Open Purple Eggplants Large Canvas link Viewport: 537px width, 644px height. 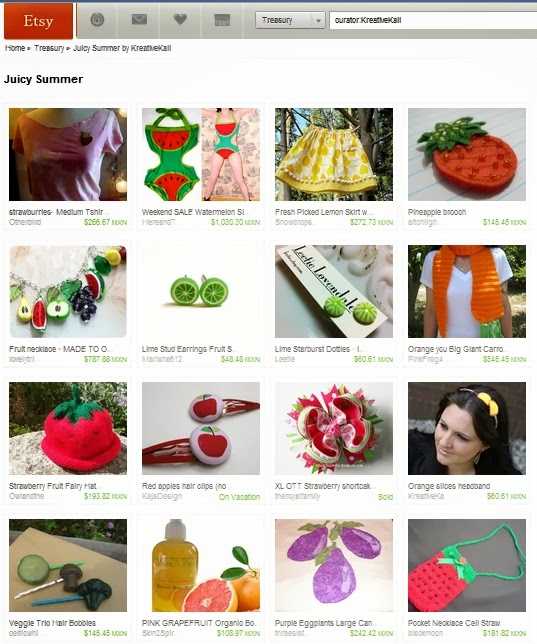click(x=324, y=623)
